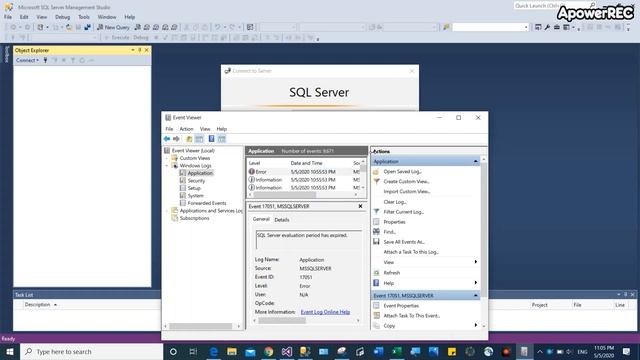
Task: Click New Query in SSMS toolbar
Action: (113, 27)
